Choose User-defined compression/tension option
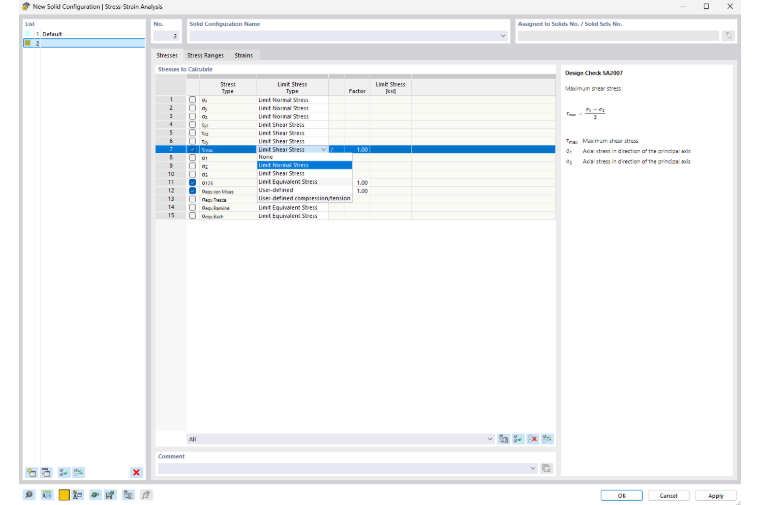Image resolution: width=760 pixels, height=505 pixels. tap(304, 198)
